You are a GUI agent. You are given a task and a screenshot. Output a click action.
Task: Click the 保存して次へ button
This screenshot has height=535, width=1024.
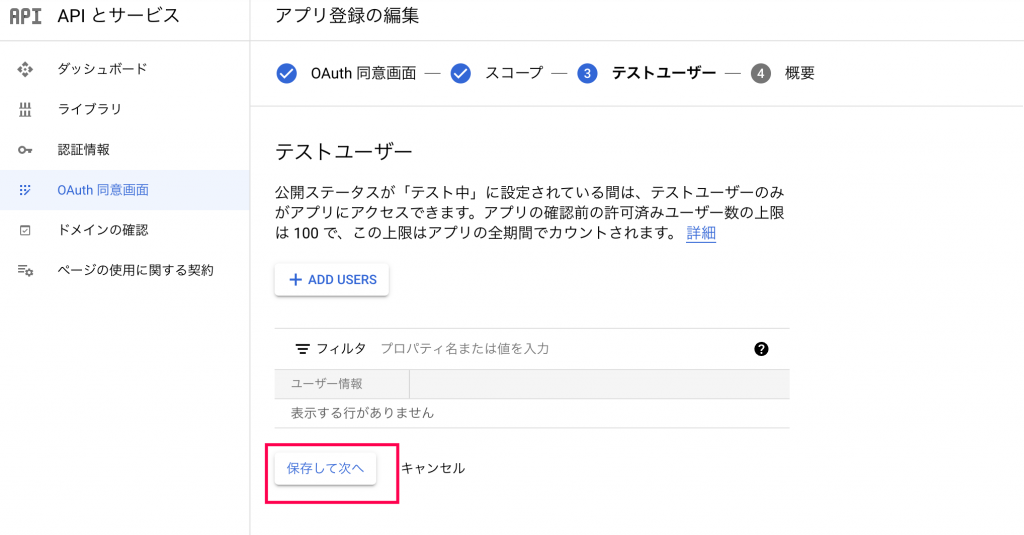(325, 468)
